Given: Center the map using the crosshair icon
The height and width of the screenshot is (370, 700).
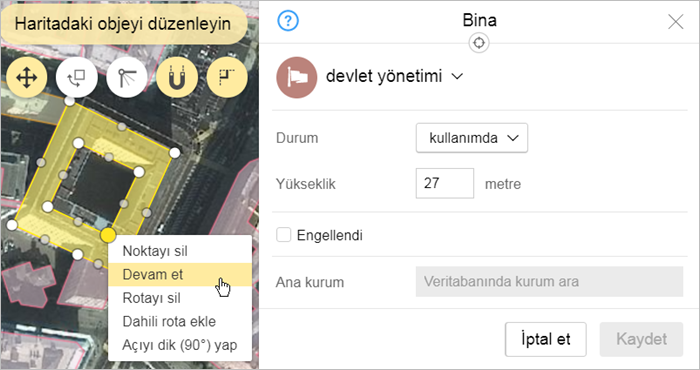Looking at the screenshot, I should click(479, 43).
